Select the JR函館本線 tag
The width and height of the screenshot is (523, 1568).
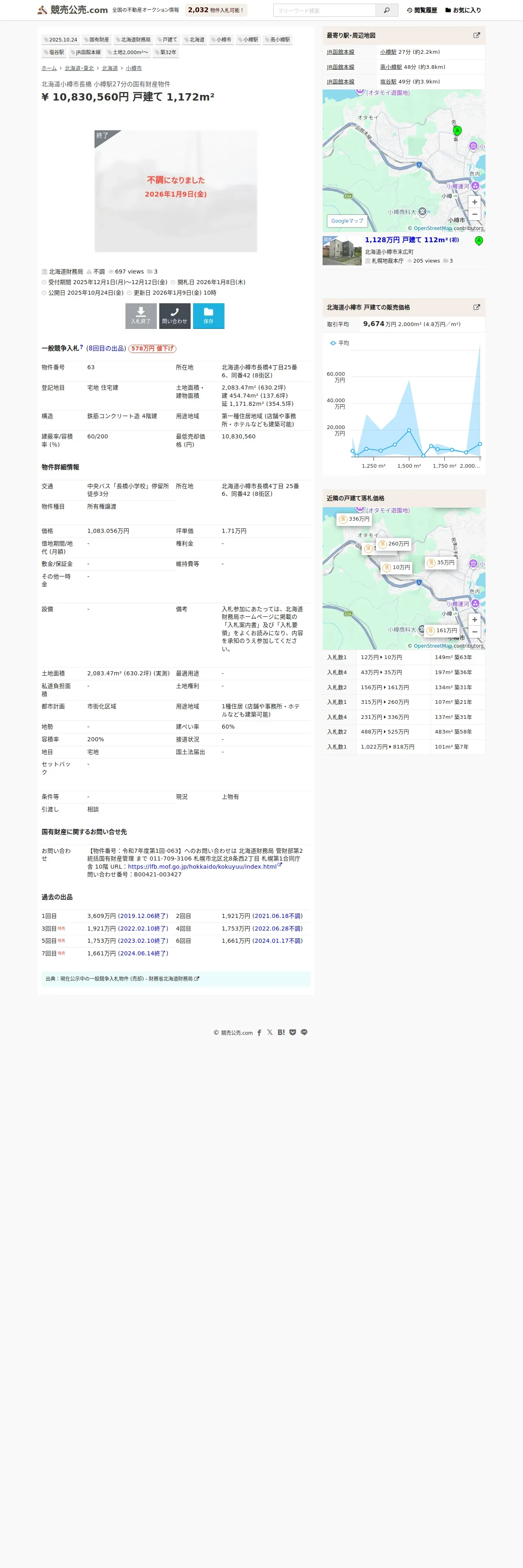point(85,53)
